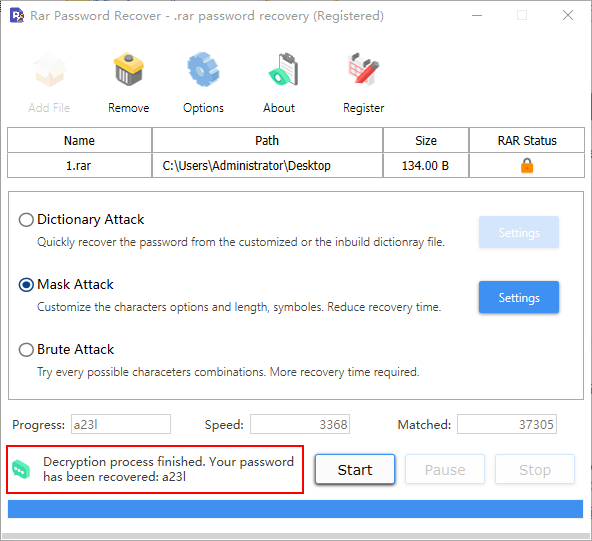The width and height of the screenshot is (592, 541).
Task: Click the Brute Attack description text
Action: tap(228, 372)
